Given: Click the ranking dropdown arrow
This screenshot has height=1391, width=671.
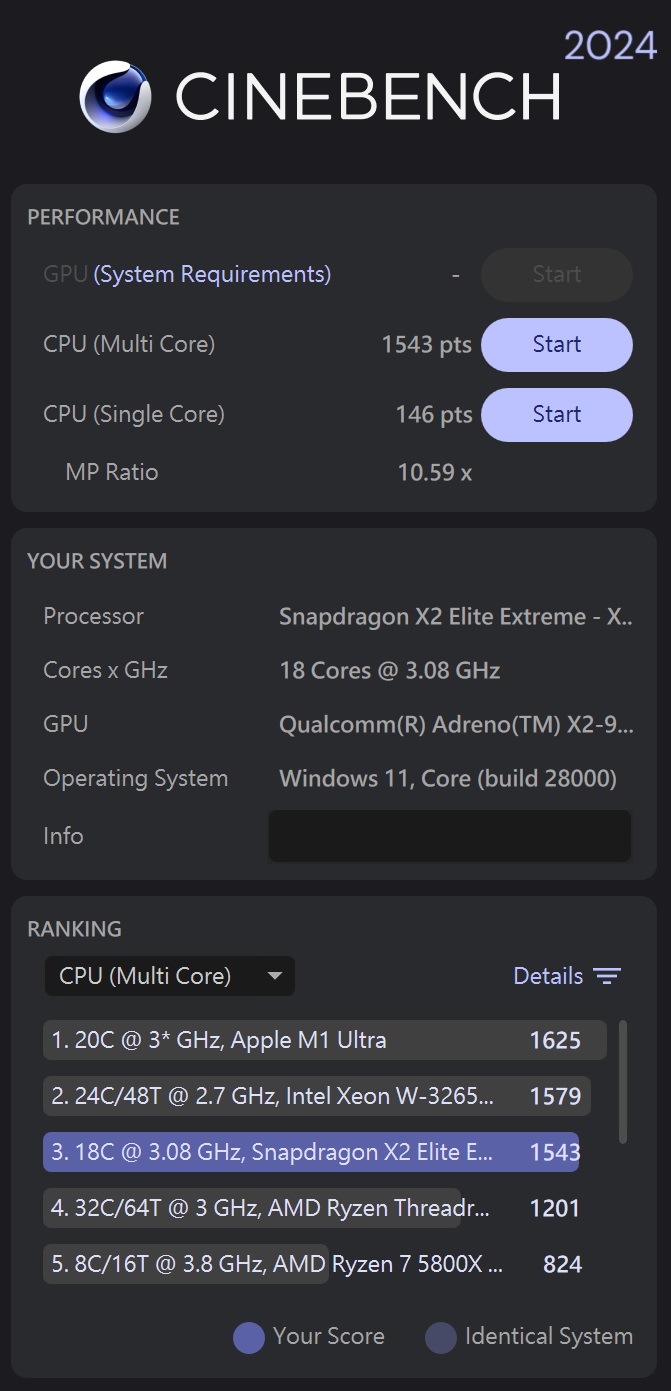Looking at the screenshot, I should coord(275,976).
